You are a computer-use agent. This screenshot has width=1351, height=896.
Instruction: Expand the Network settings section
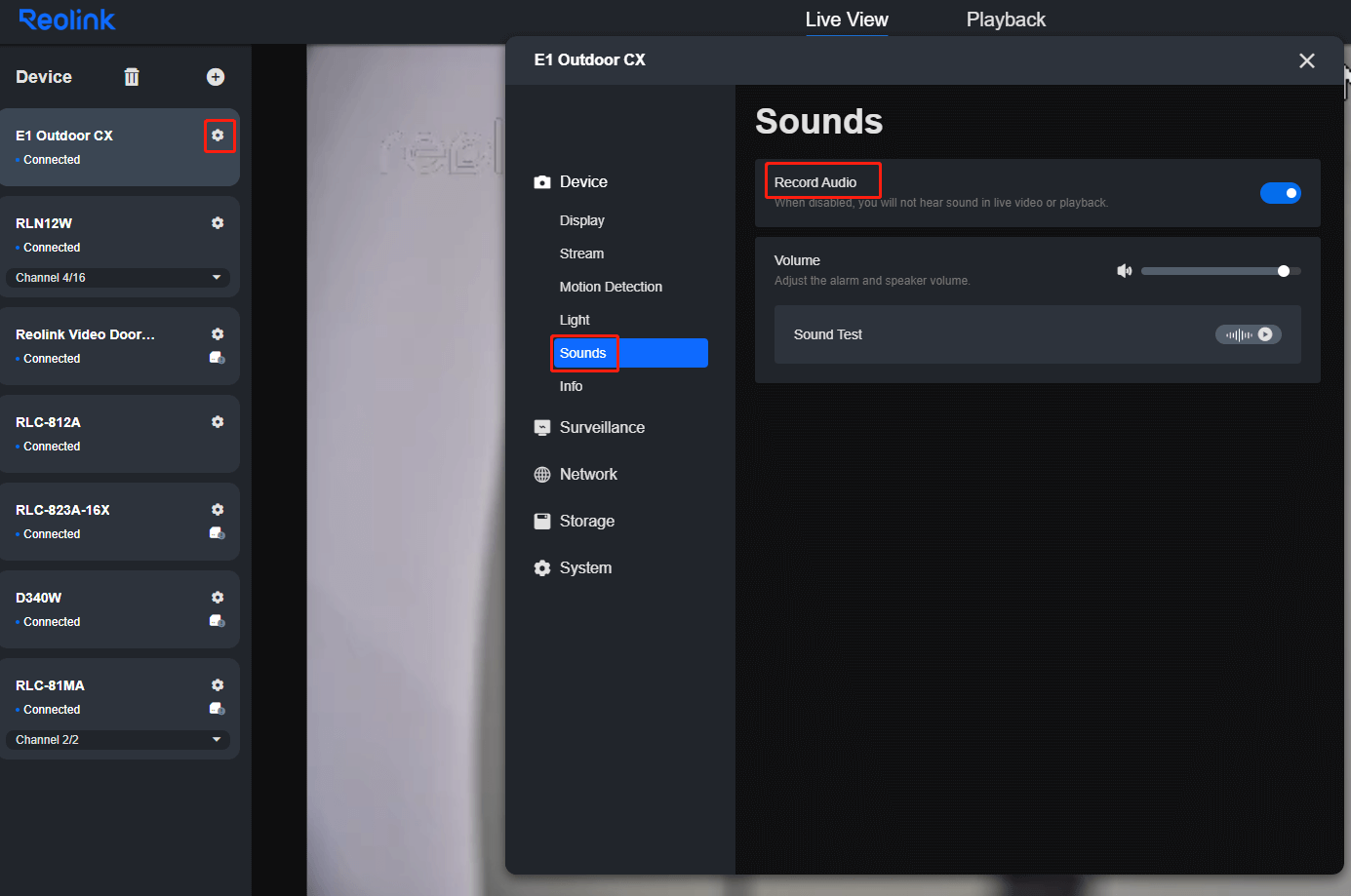(x=576, y=475)
